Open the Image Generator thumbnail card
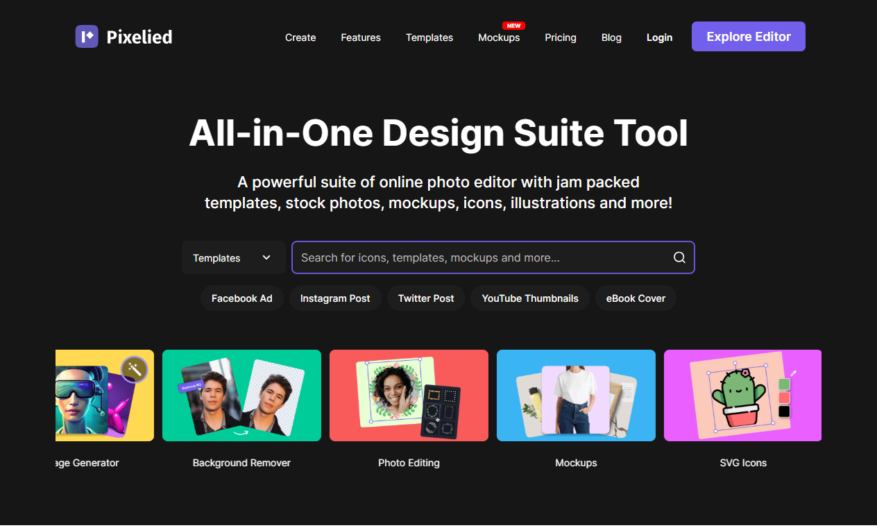 (x=105, y=395)
